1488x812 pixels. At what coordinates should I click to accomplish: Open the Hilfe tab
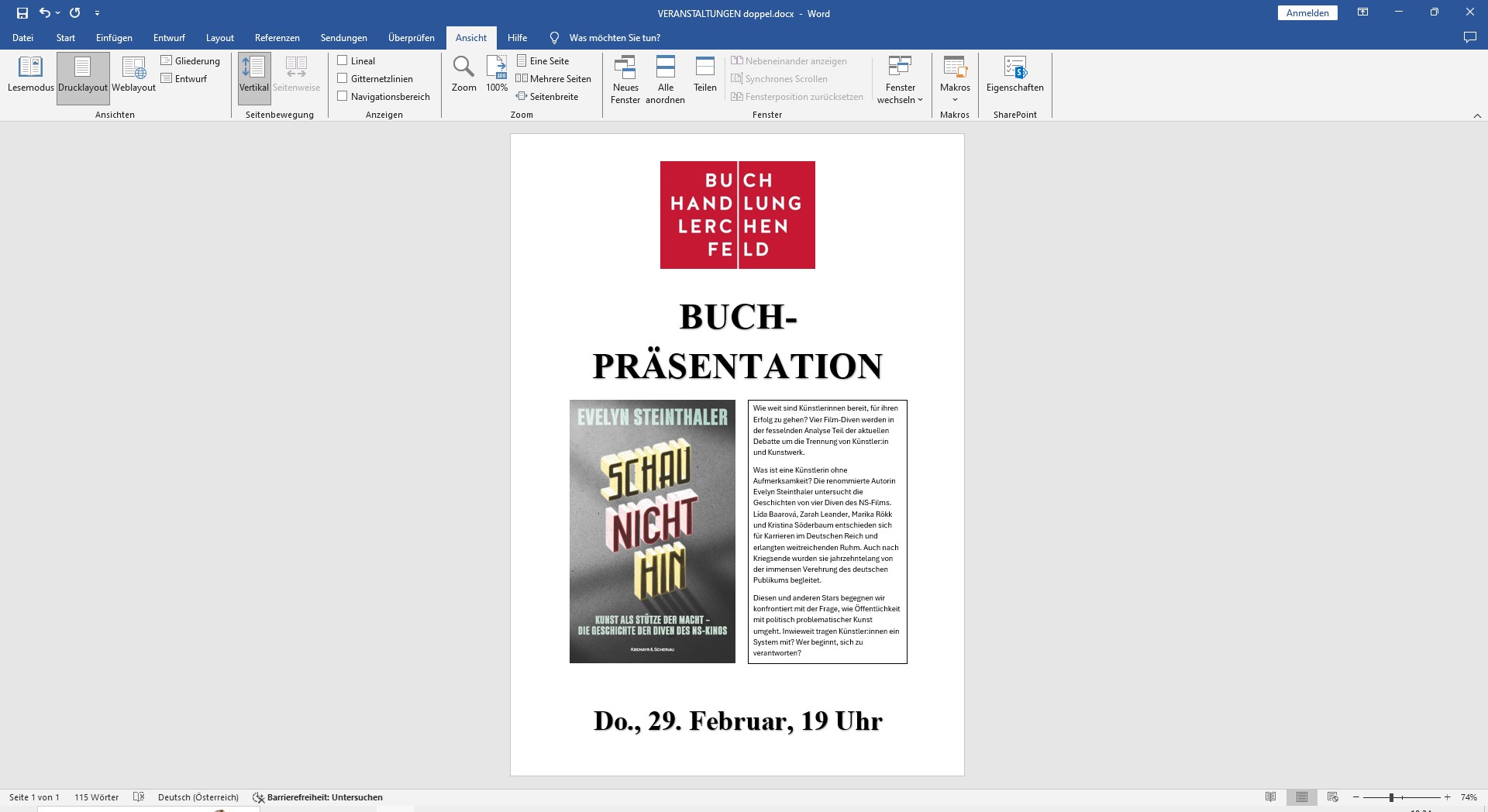point(517,37)
